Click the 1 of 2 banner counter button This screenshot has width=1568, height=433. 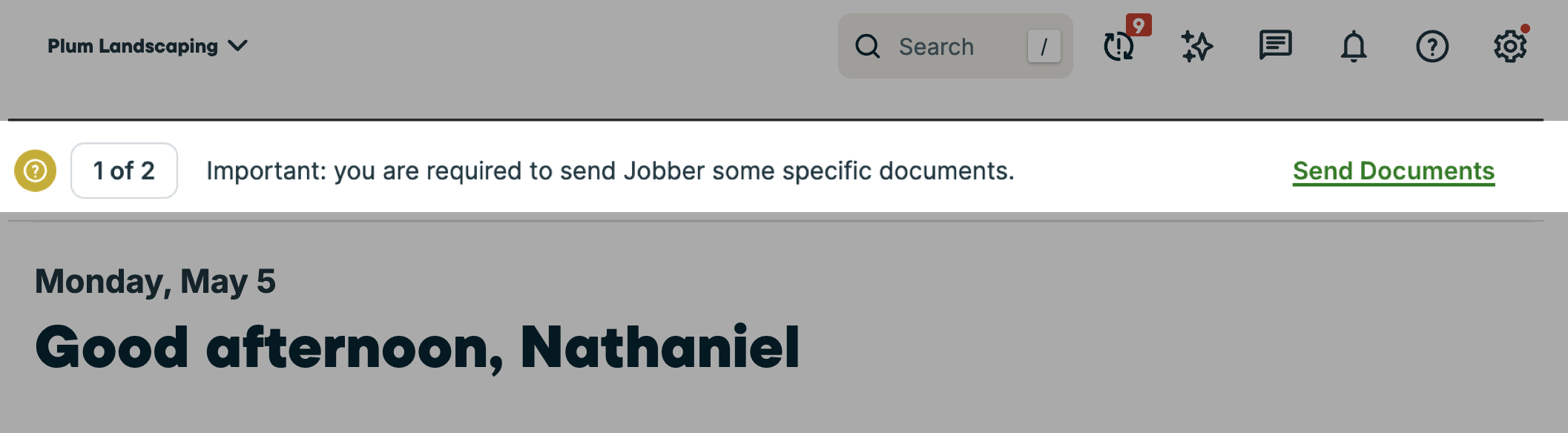pyautogui.click(x=124, y=171)
